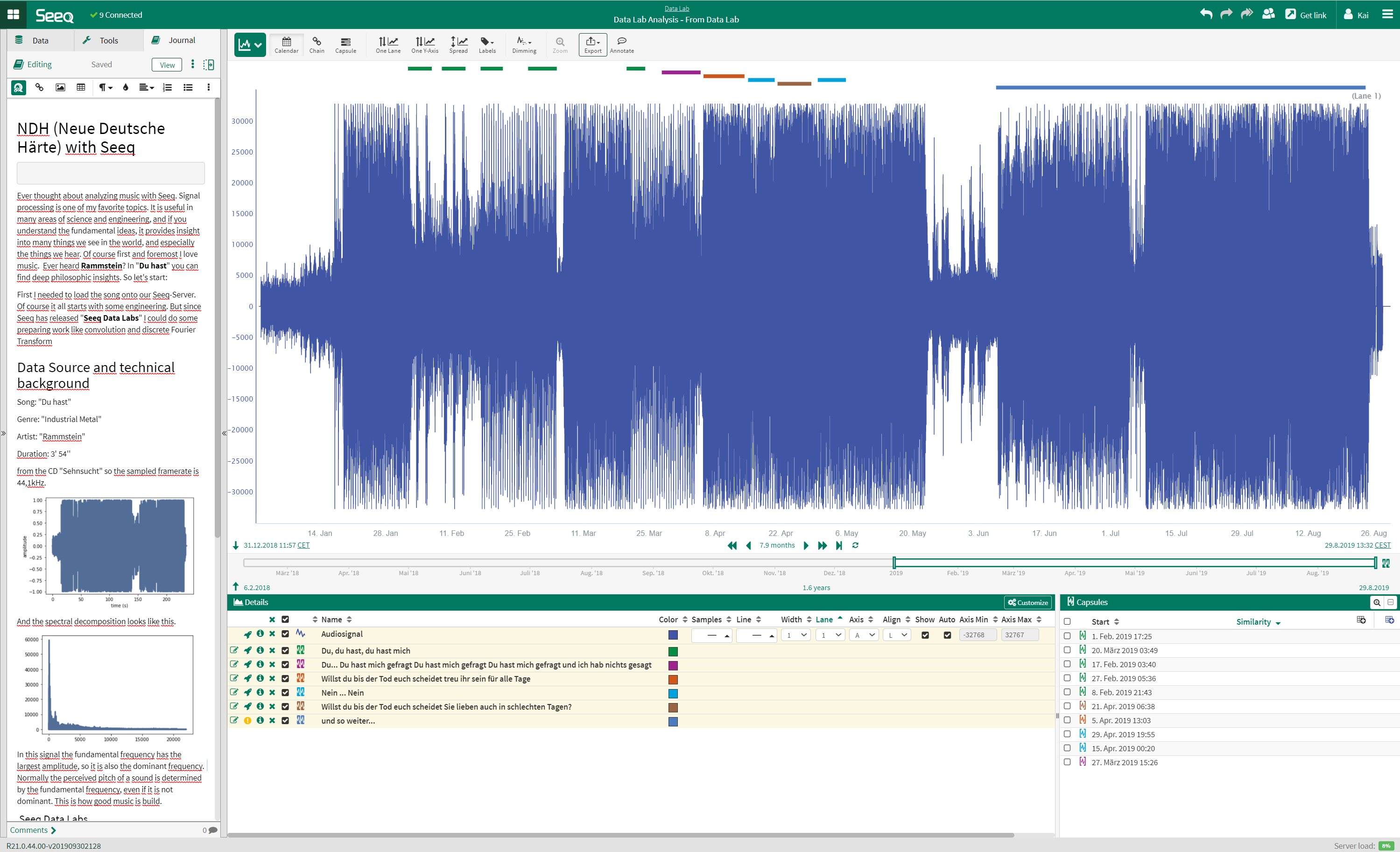Image resolution: width=1400 pixels, height=852 pixels.
Task: Click the Journal tab in top navigation
Action: tap(180, 40)
